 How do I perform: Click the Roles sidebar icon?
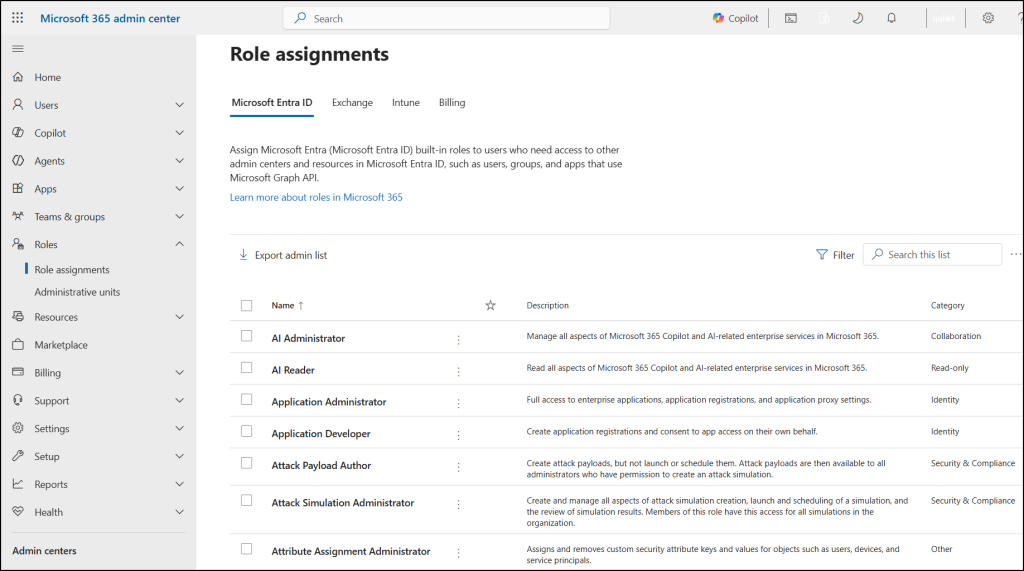click(18, 244)
